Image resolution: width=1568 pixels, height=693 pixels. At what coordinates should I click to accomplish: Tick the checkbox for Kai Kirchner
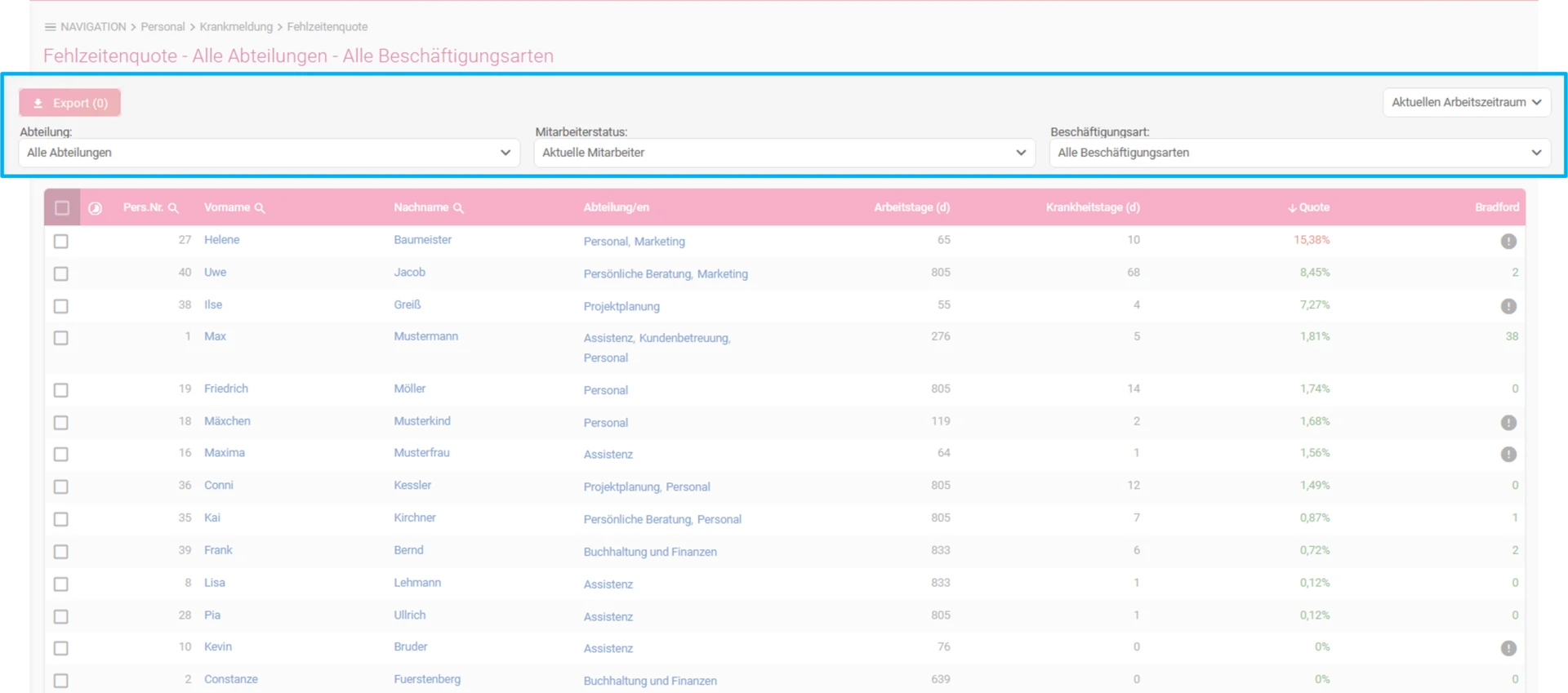(x=61, y=519)
